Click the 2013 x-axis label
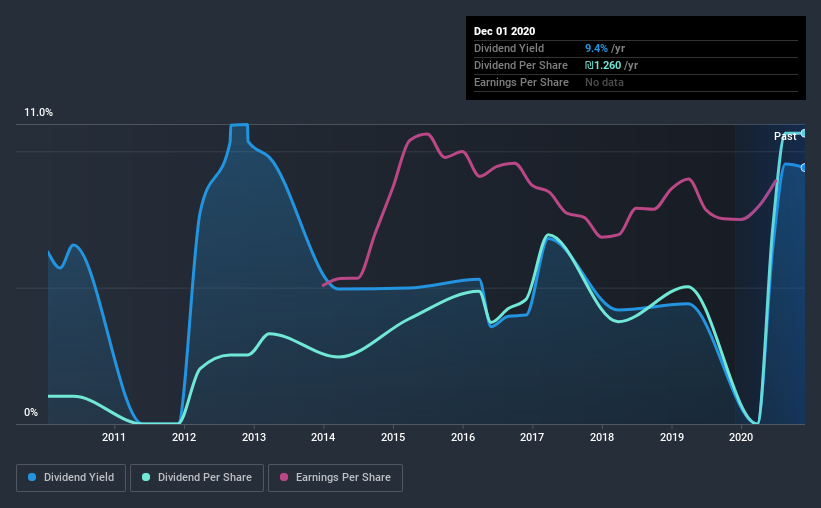821x508 pixels. point(253,437)
